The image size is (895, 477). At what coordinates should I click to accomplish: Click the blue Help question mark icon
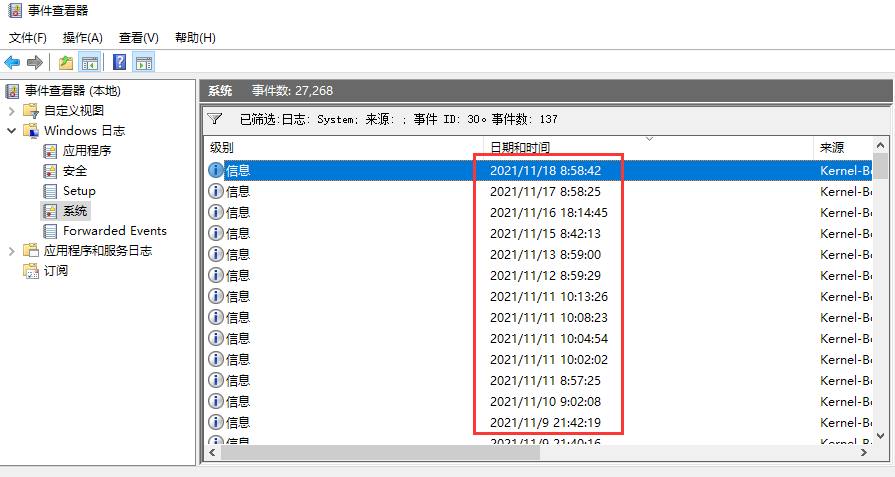pyautogui.click(x=120, y=63)
